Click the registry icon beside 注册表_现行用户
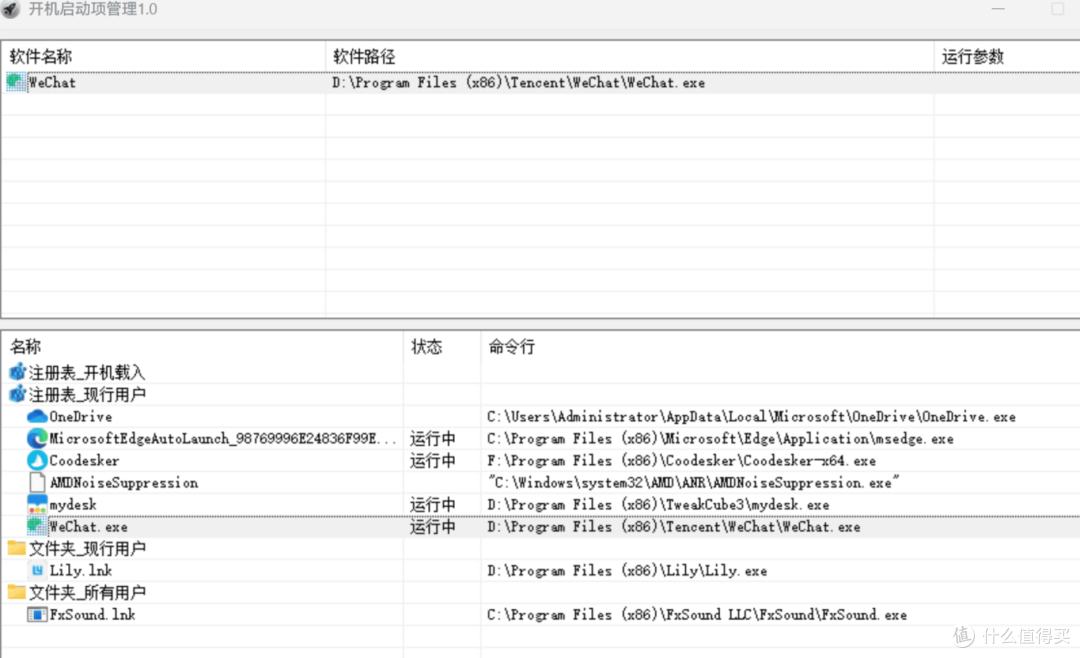 click(x=17, y=394)
